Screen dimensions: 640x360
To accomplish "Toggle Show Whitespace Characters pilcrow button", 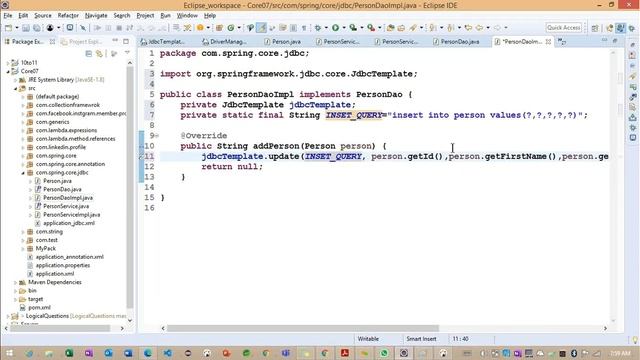I will click(304, 28).
